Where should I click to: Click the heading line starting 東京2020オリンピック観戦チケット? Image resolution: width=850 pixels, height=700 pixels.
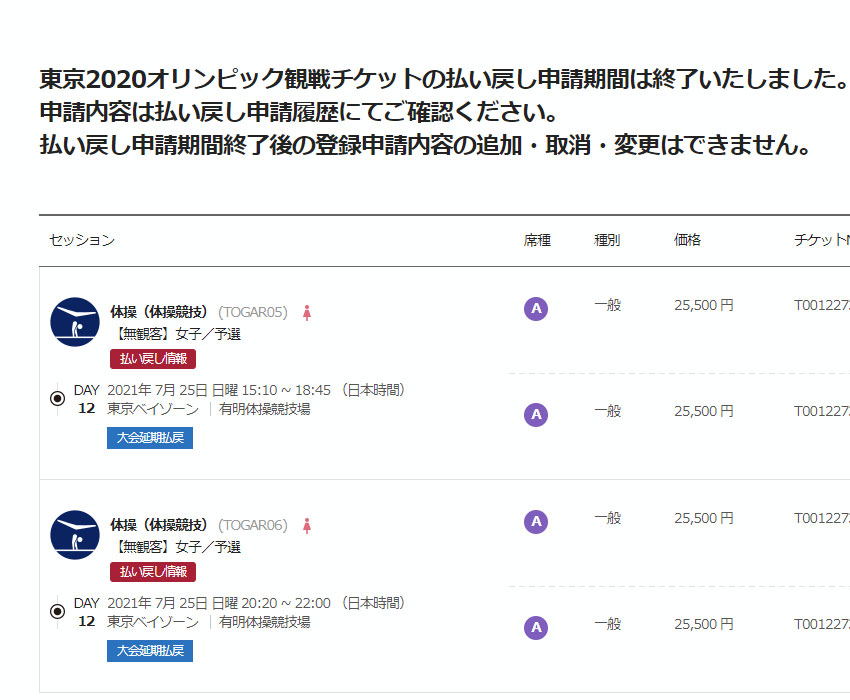[x=443, y=79]
